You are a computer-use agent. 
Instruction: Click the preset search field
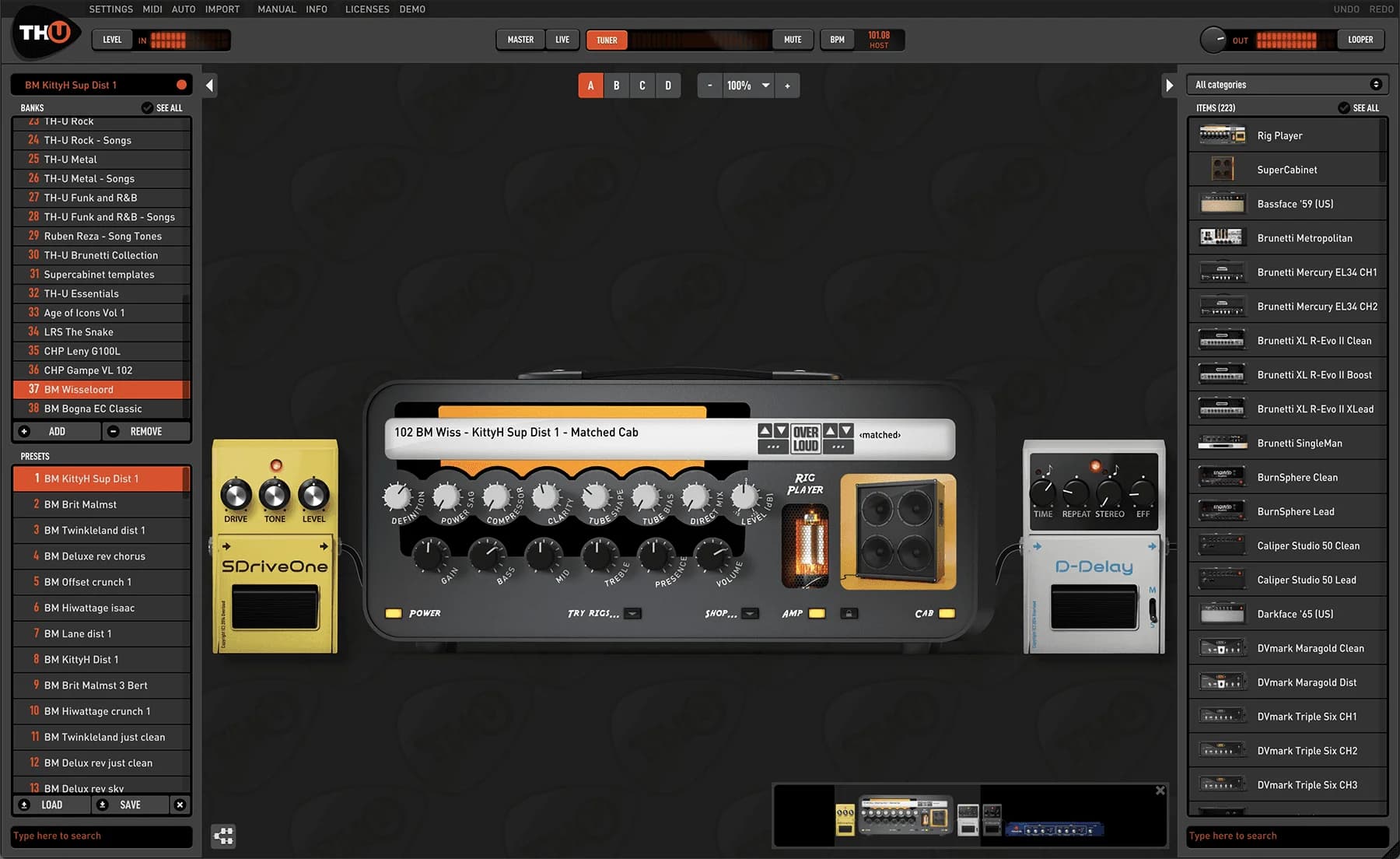101,836
